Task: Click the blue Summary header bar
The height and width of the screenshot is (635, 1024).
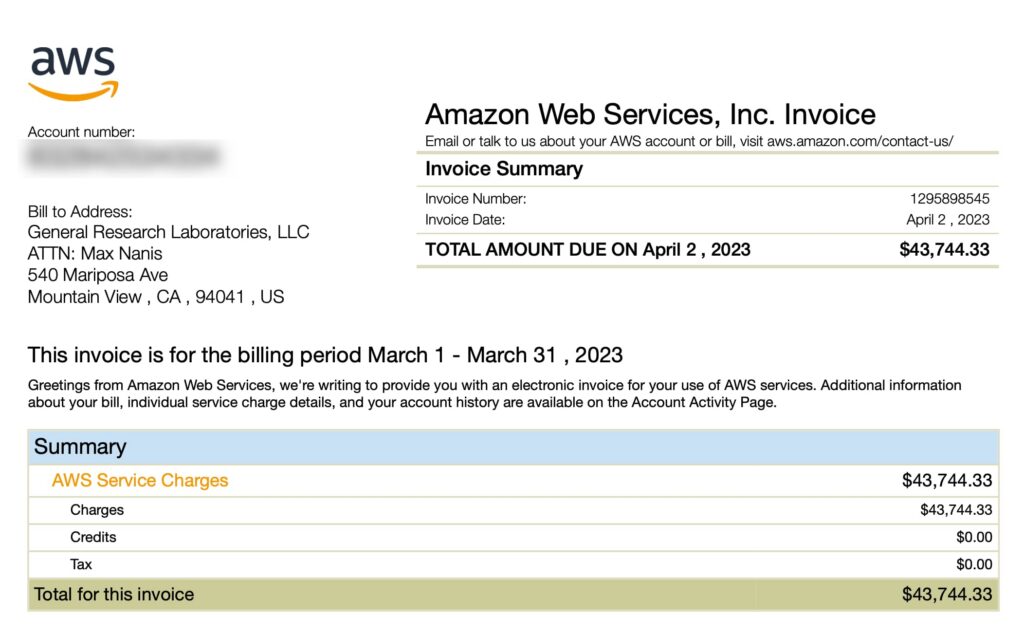Action: tap(512, 447)
